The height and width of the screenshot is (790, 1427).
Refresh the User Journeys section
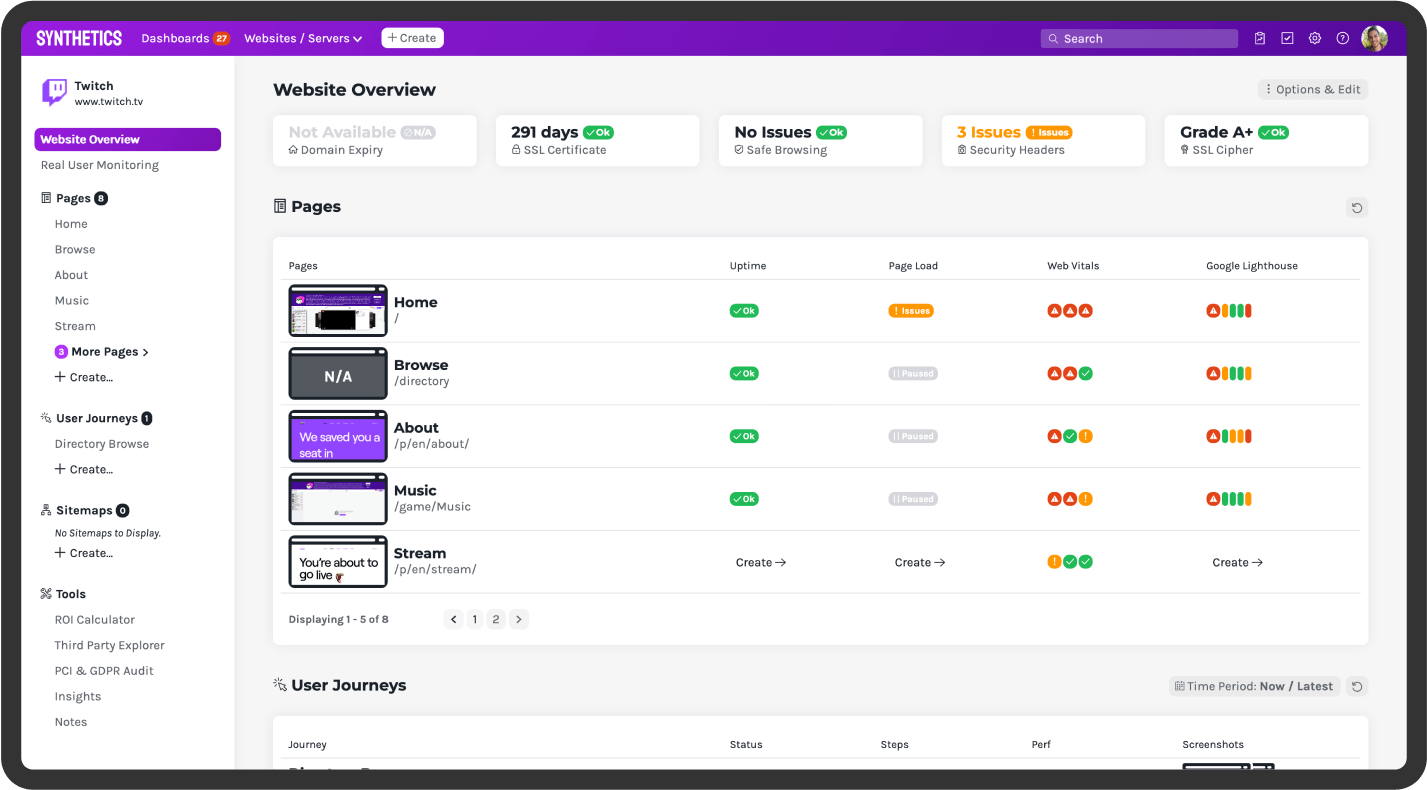pos(1357,686)
